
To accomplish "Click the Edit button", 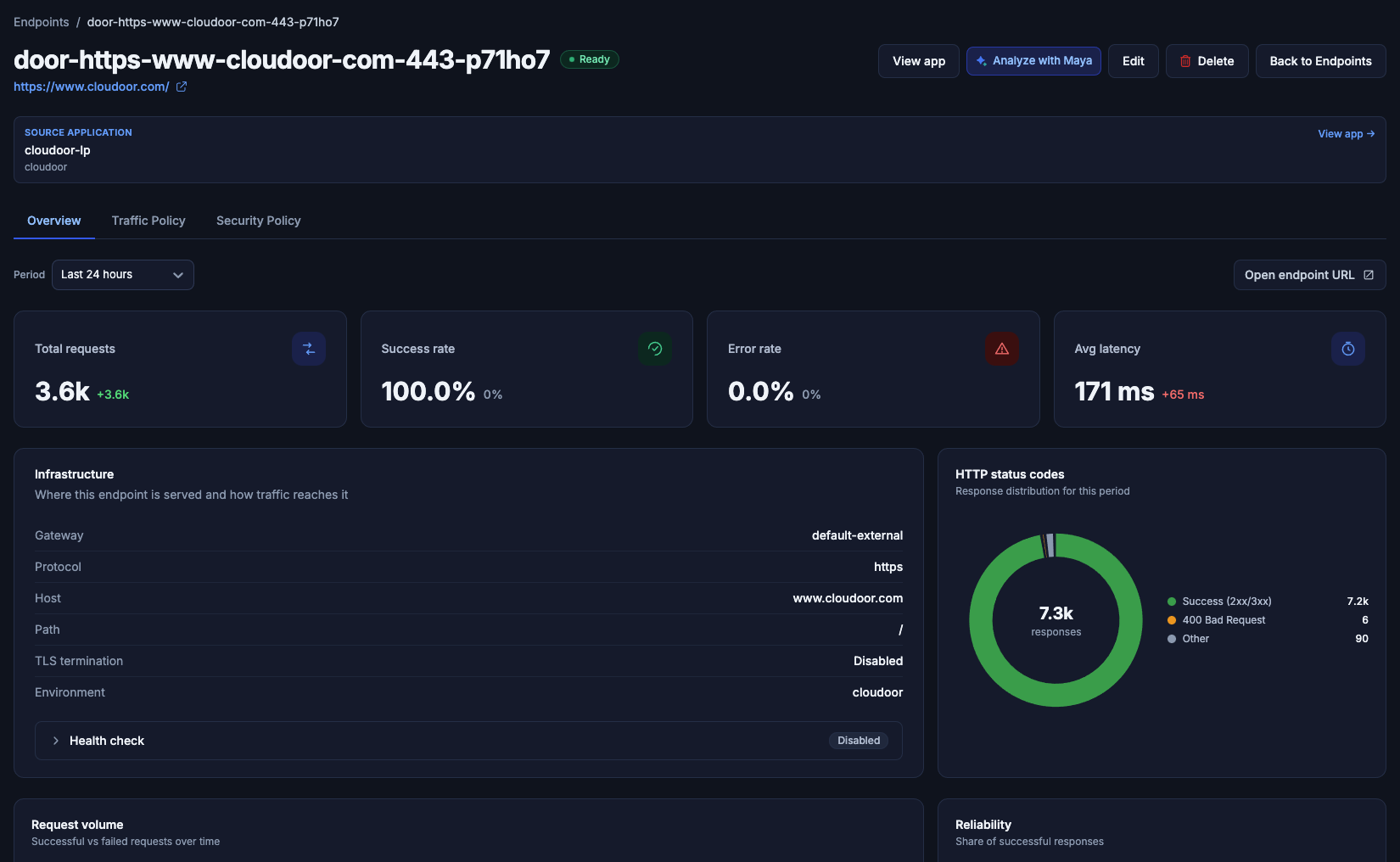I will pos(1134,61).
